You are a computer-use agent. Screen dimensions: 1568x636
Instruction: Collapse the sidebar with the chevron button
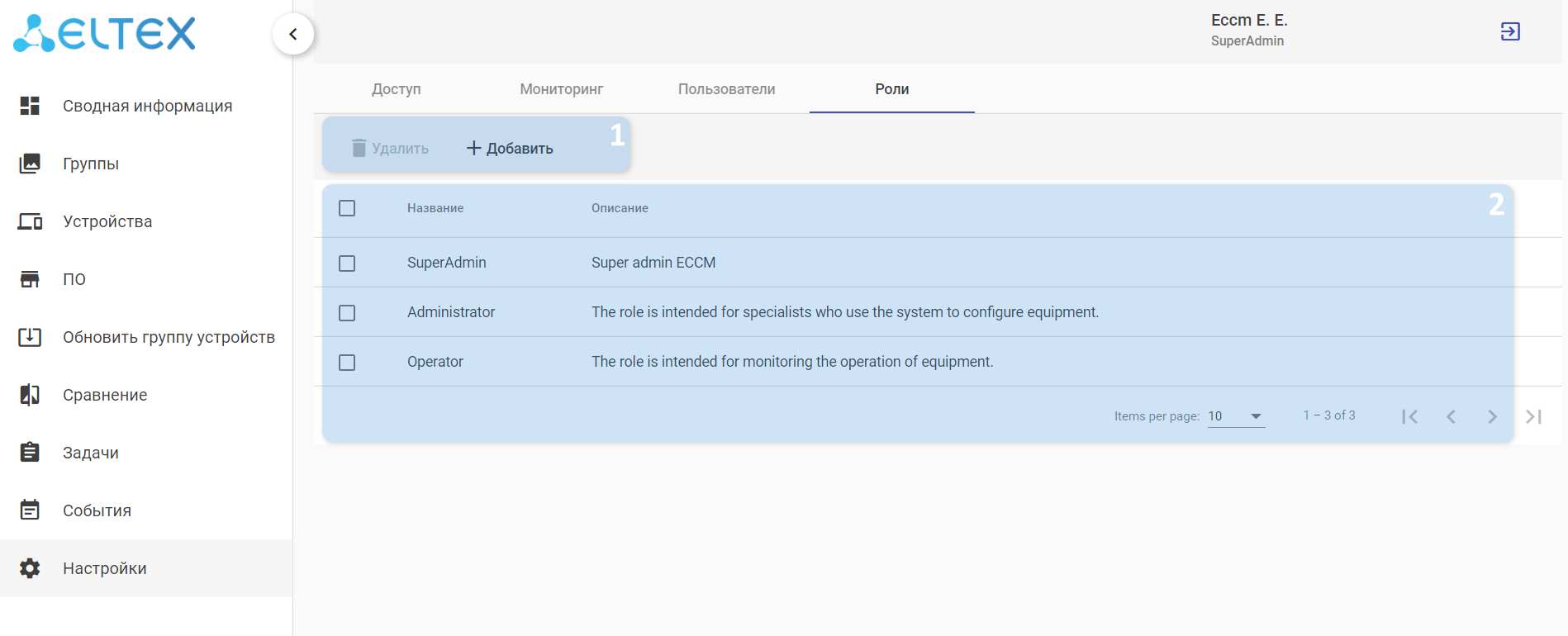[x=293, y=34]
